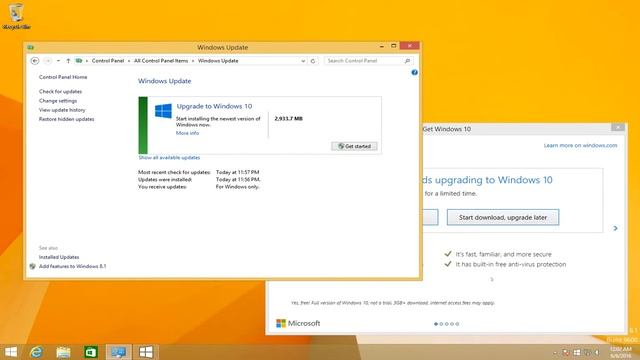Go back in Windows Update navigation
This screenshot has height=360, width=640.
pyautogui.click(x=35, y=61)
